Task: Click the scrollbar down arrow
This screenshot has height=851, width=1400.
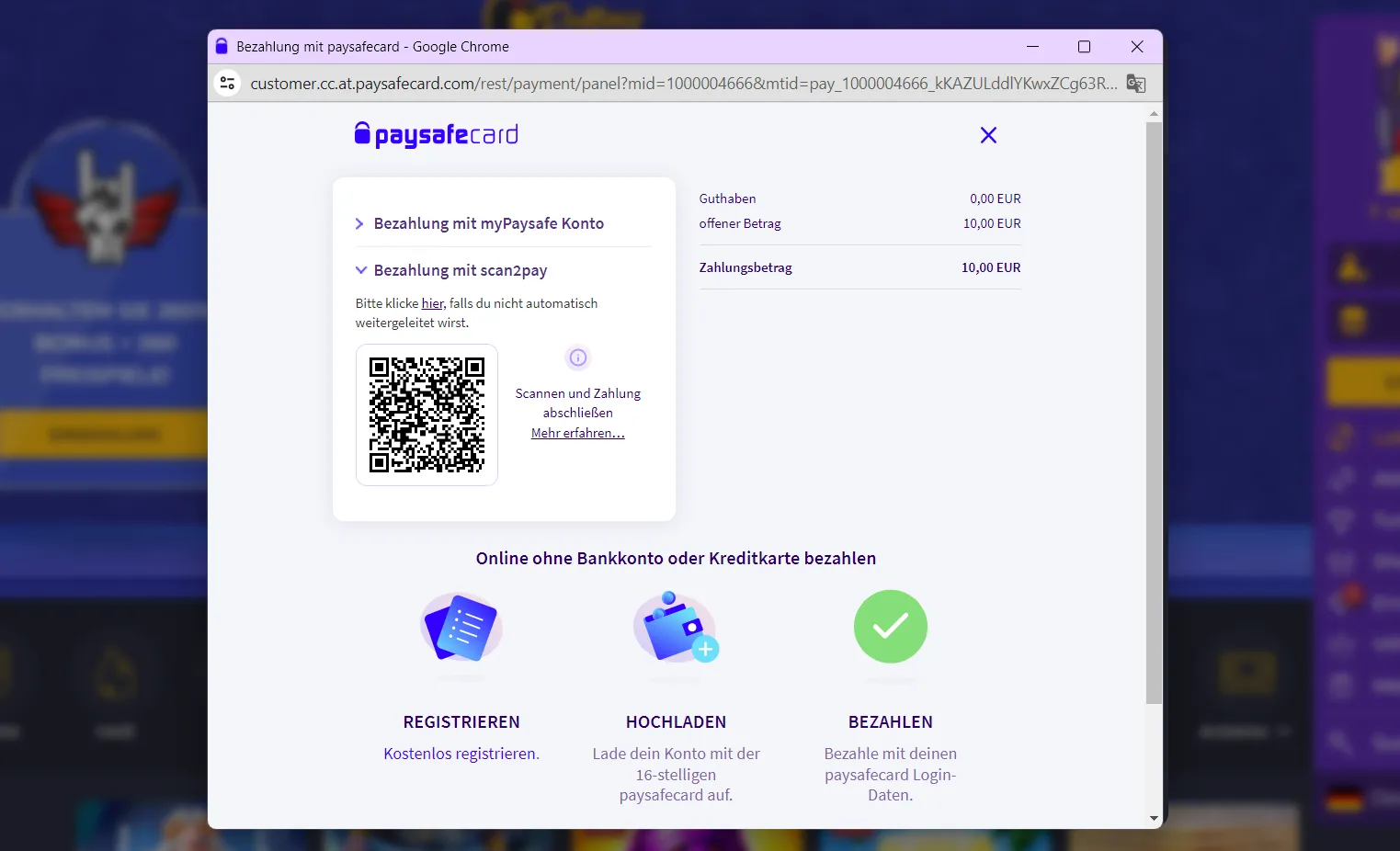Action: coord(1154,819)
